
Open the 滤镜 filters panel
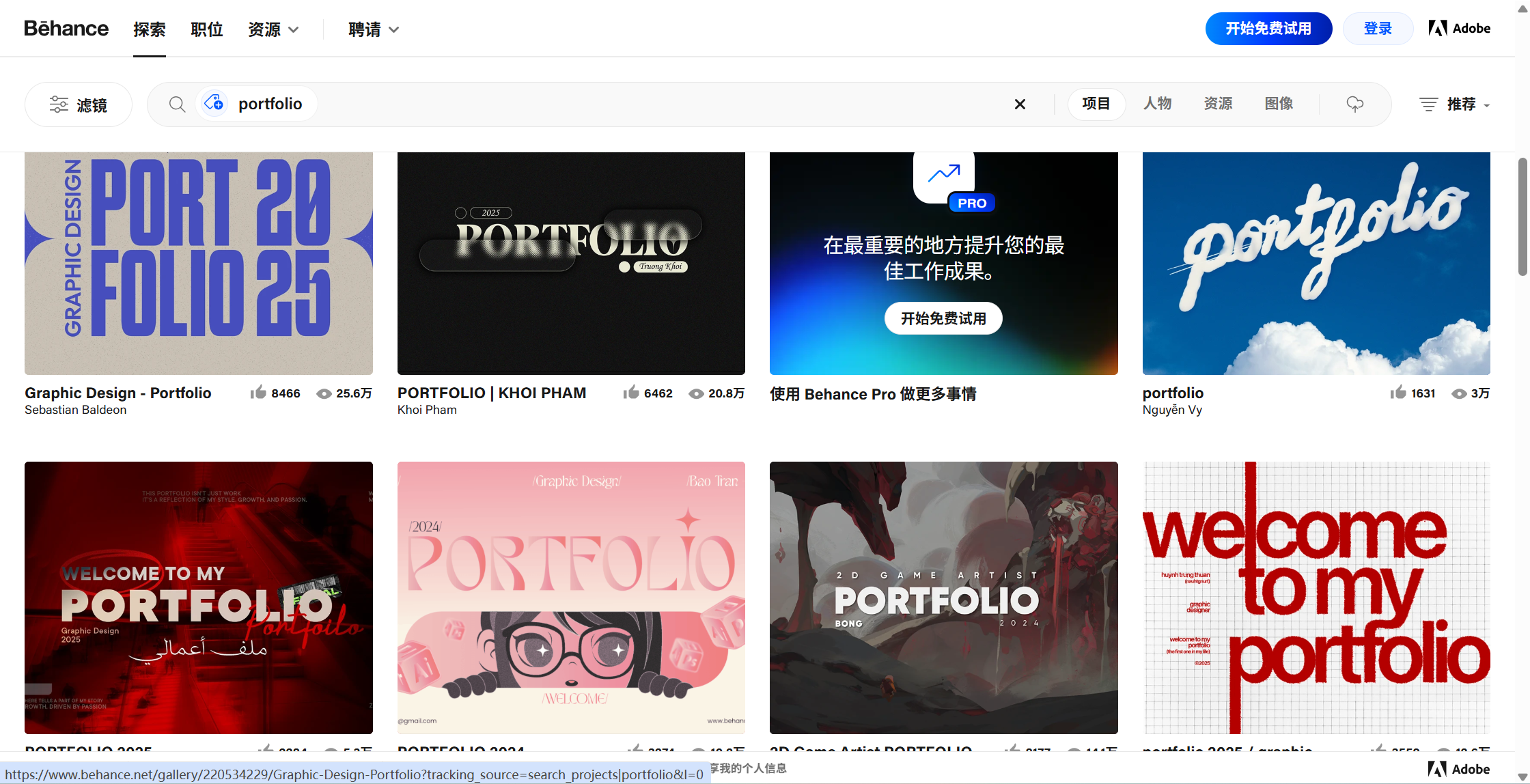(x=79, y=104)
